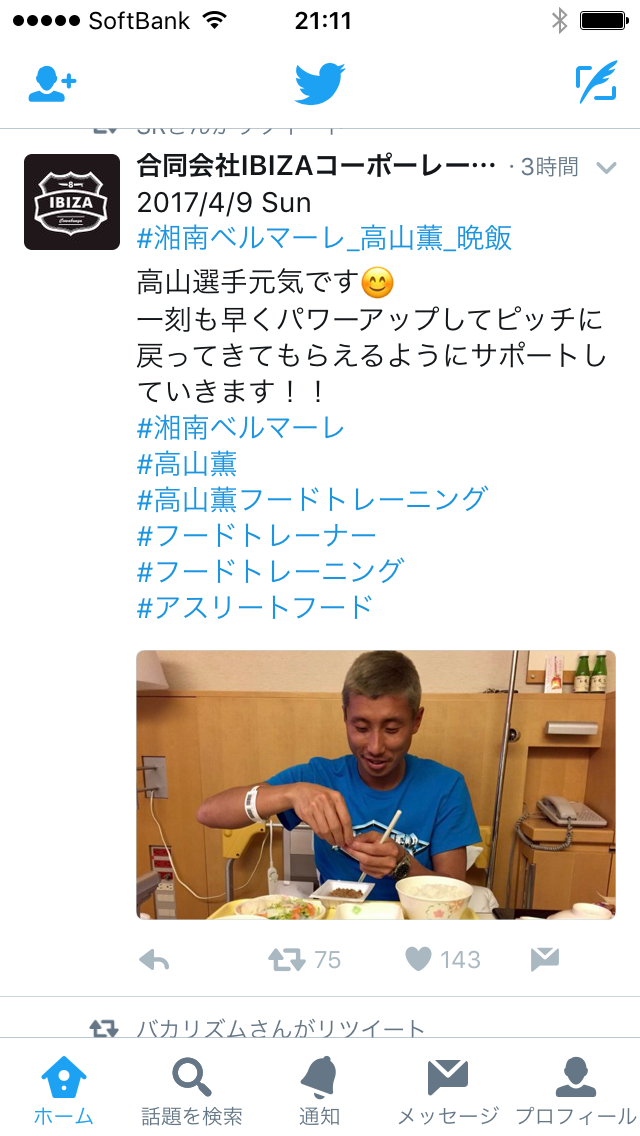
Task: Open the compose tweet quill icon
Action: 597,83
